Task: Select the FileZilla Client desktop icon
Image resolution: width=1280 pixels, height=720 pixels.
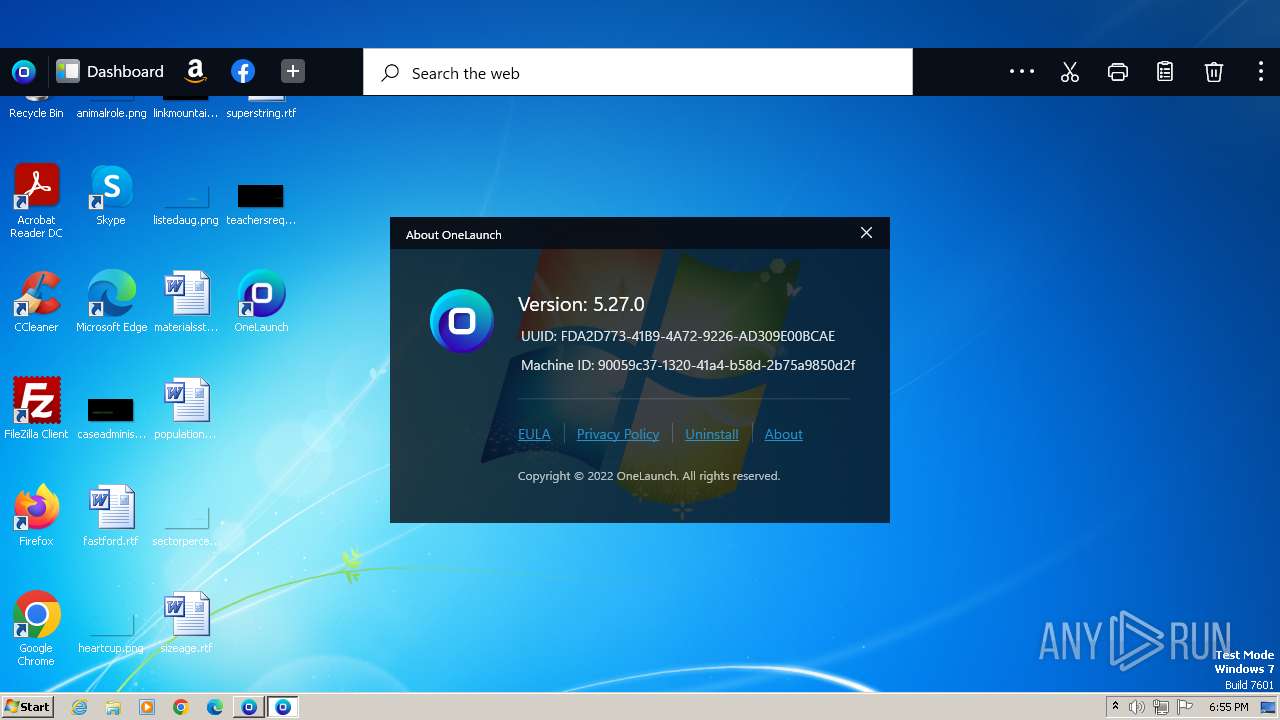Action: [x=36, y=408]
